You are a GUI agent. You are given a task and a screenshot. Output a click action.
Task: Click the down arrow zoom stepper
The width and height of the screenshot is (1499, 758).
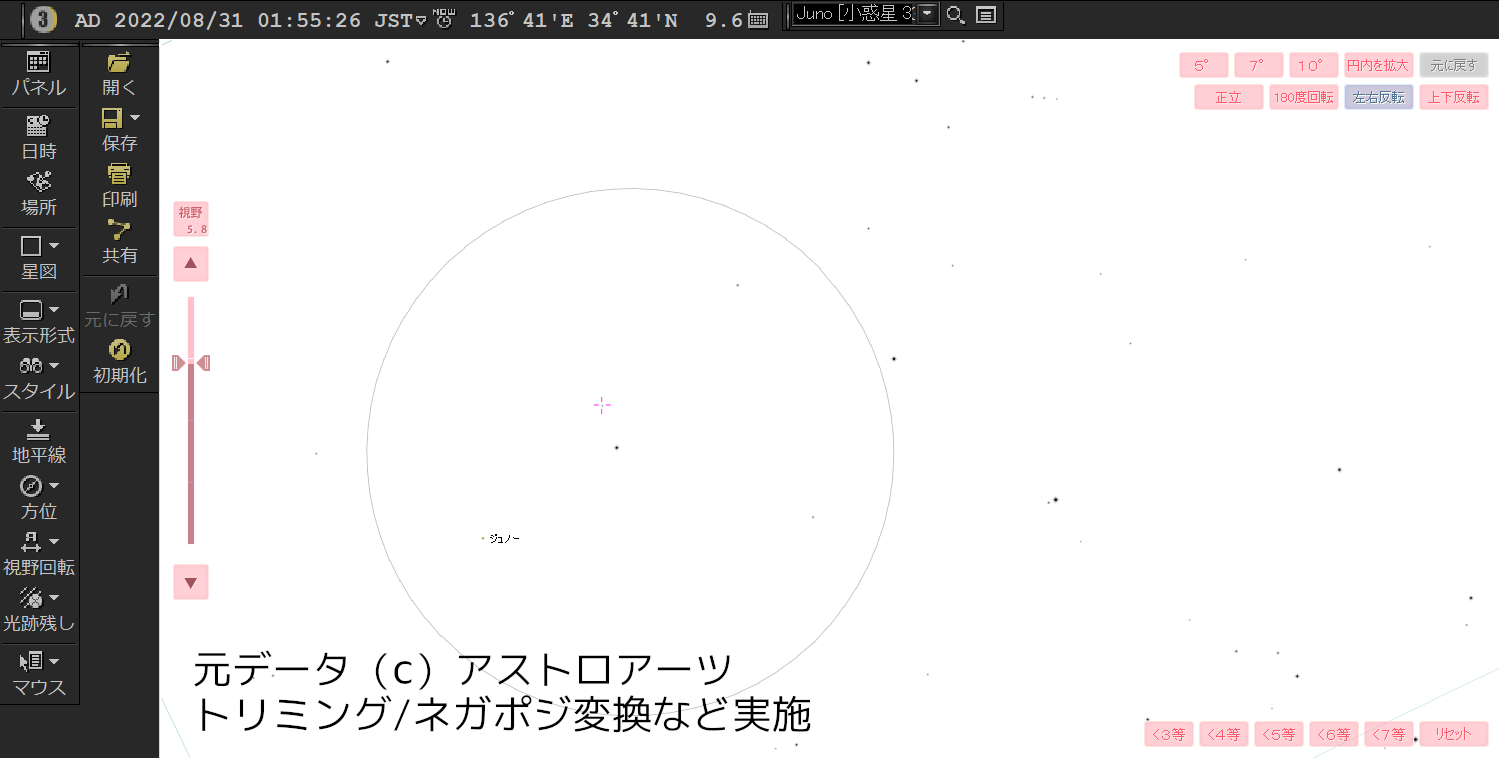pos(191,582)
